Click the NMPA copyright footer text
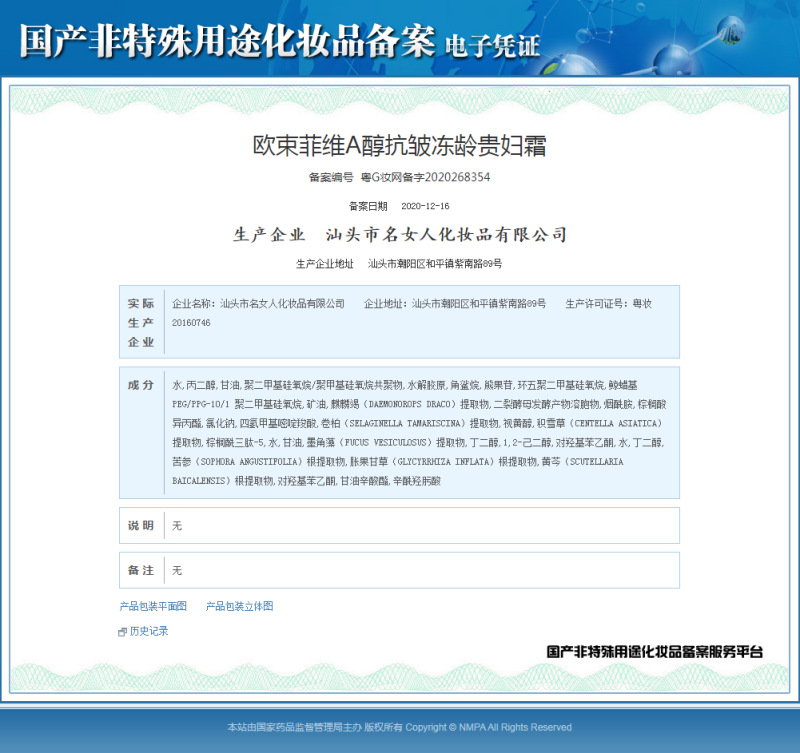The height and width of the screenshot is (753, 800). [x=399, y=727]
